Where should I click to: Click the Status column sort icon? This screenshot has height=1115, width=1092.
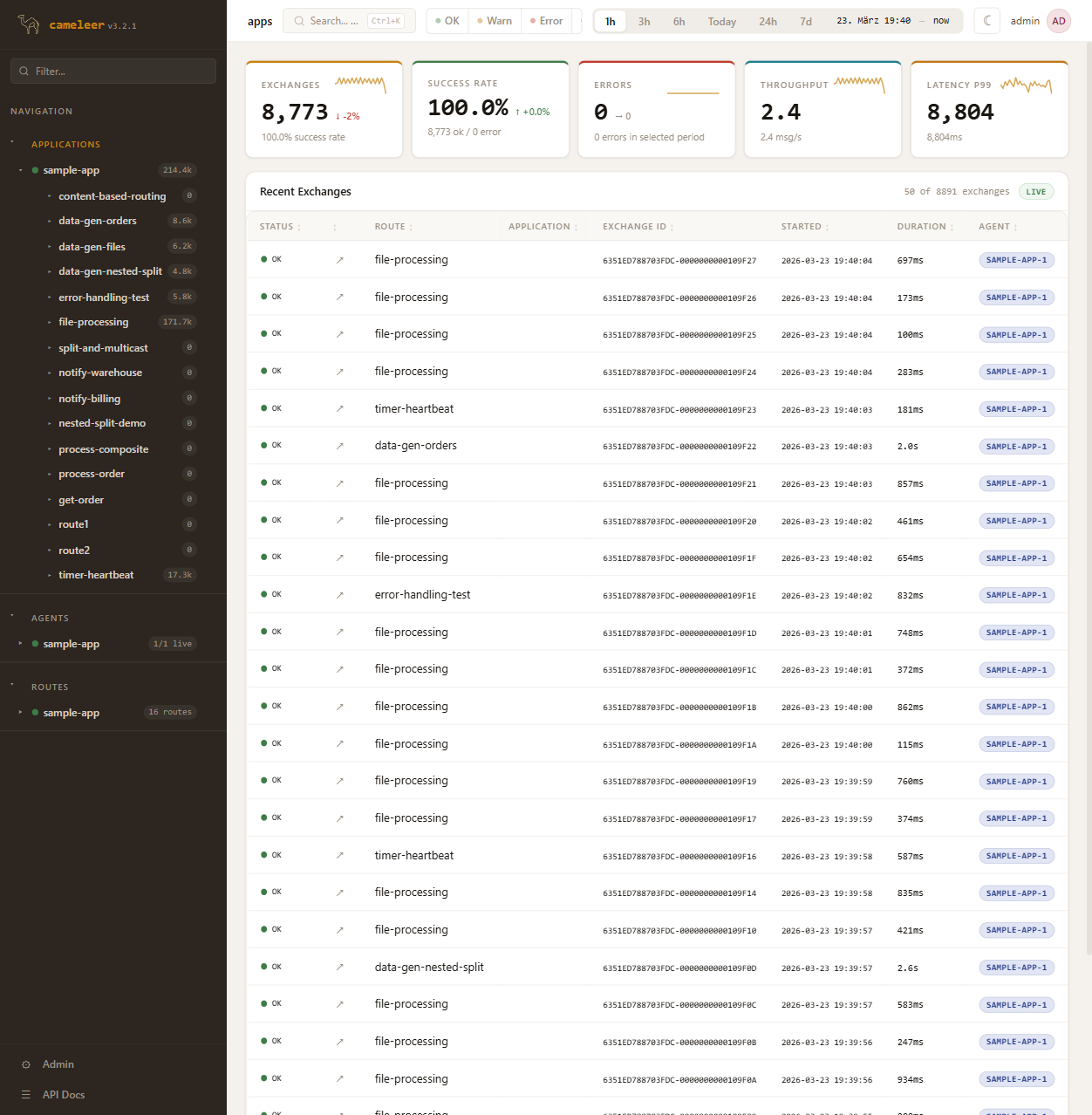pos(299,228)
